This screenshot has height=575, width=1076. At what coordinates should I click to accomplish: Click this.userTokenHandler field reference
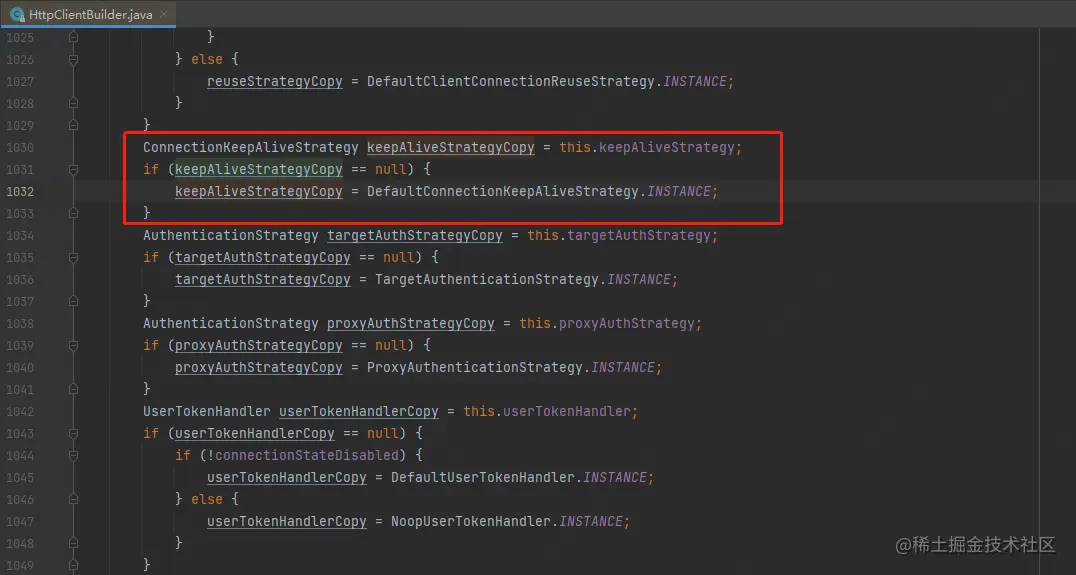[547, 410]
